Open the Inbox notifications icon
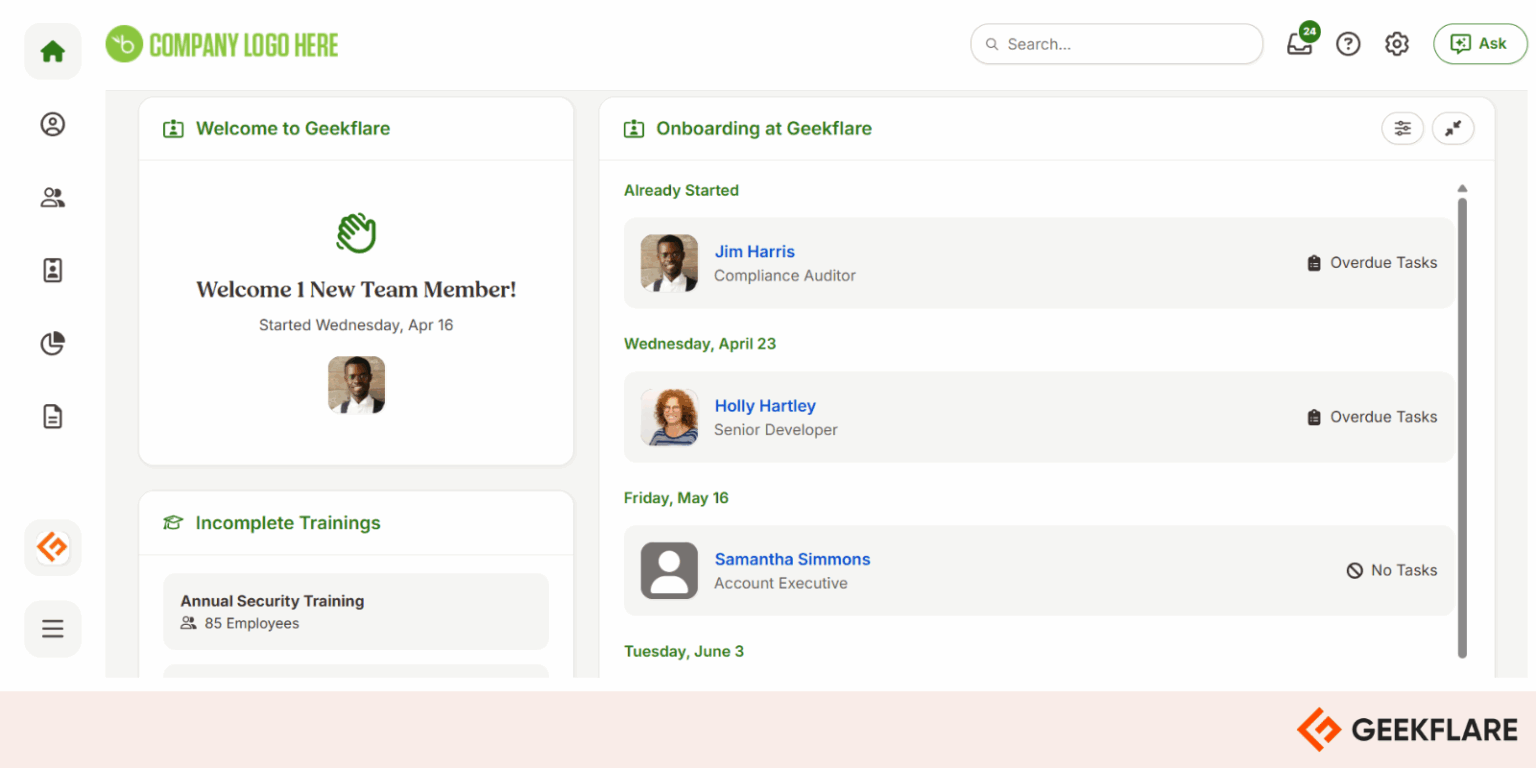1536x768 pixels. (1299, 44)
